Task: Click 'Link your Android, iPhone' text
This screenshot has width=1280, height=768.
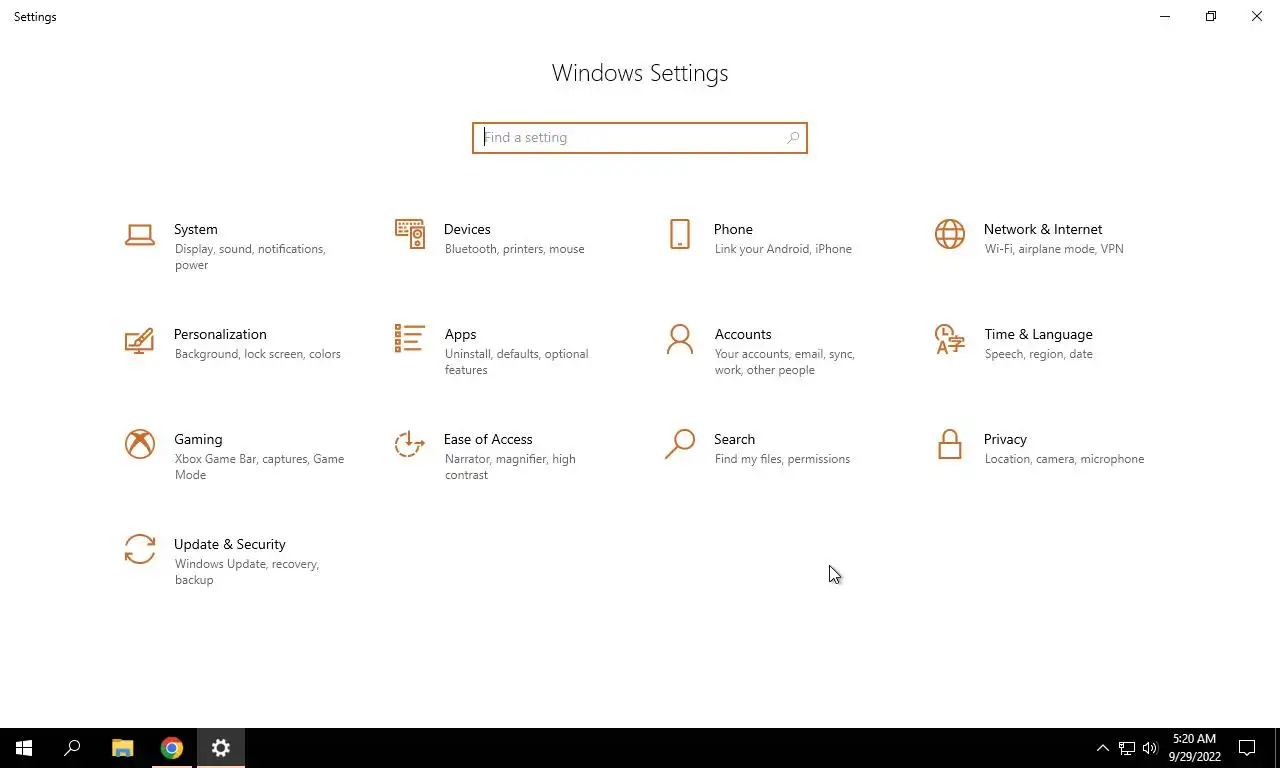Action: [783, 249]
